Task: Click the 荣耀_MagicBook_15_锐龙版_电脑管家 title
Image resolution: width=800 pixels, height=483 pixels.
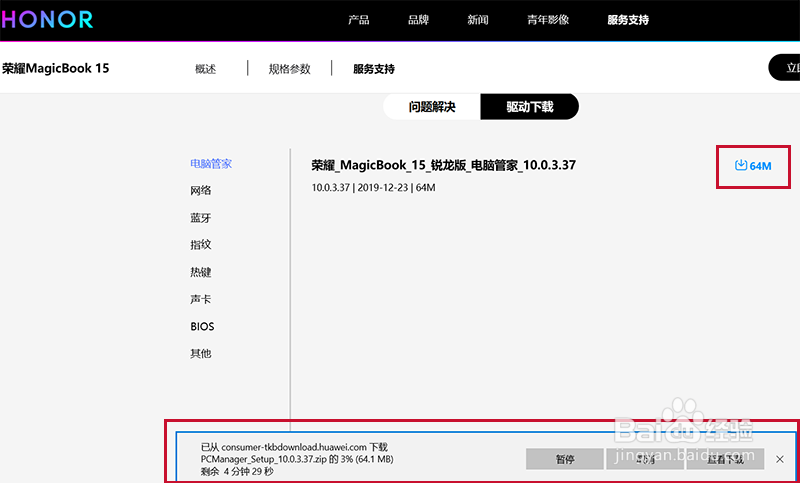Action: pyautogui.click(x=443, y=165)
